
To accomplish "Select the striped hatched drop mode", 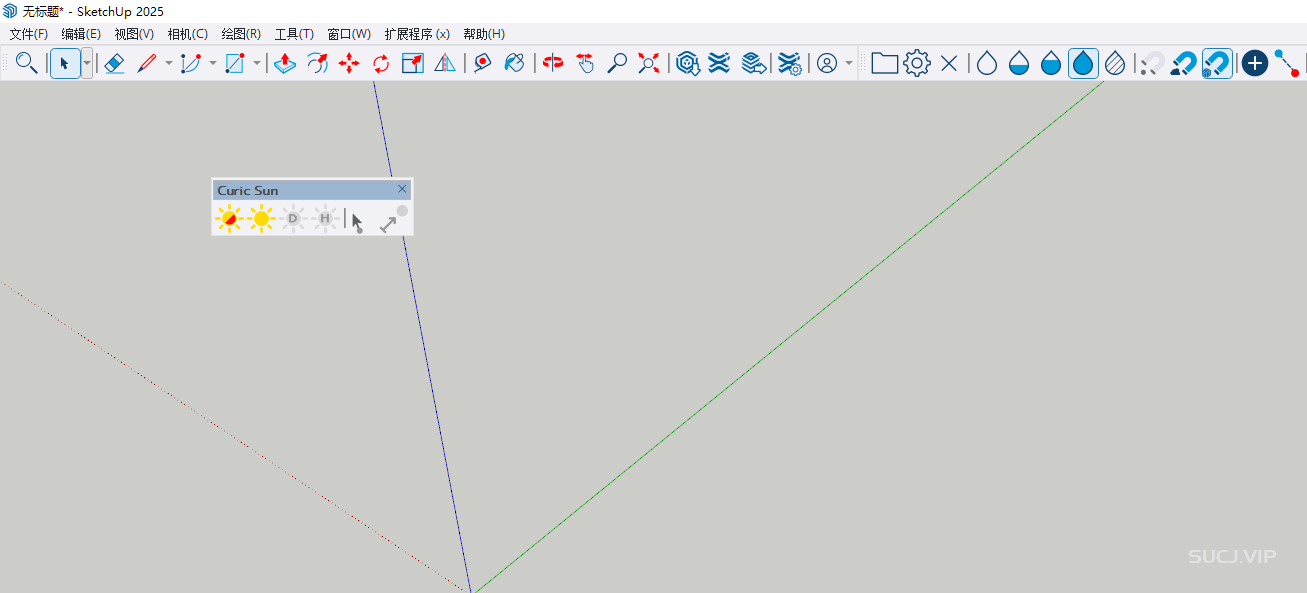I will pos(1115,63).
